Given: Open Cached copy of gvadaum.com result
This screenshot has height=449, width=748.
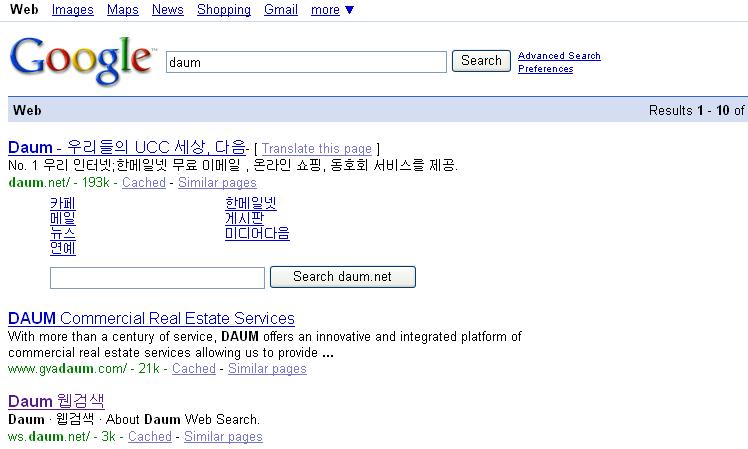Looking at the screenshot, I should click(194, 368).
